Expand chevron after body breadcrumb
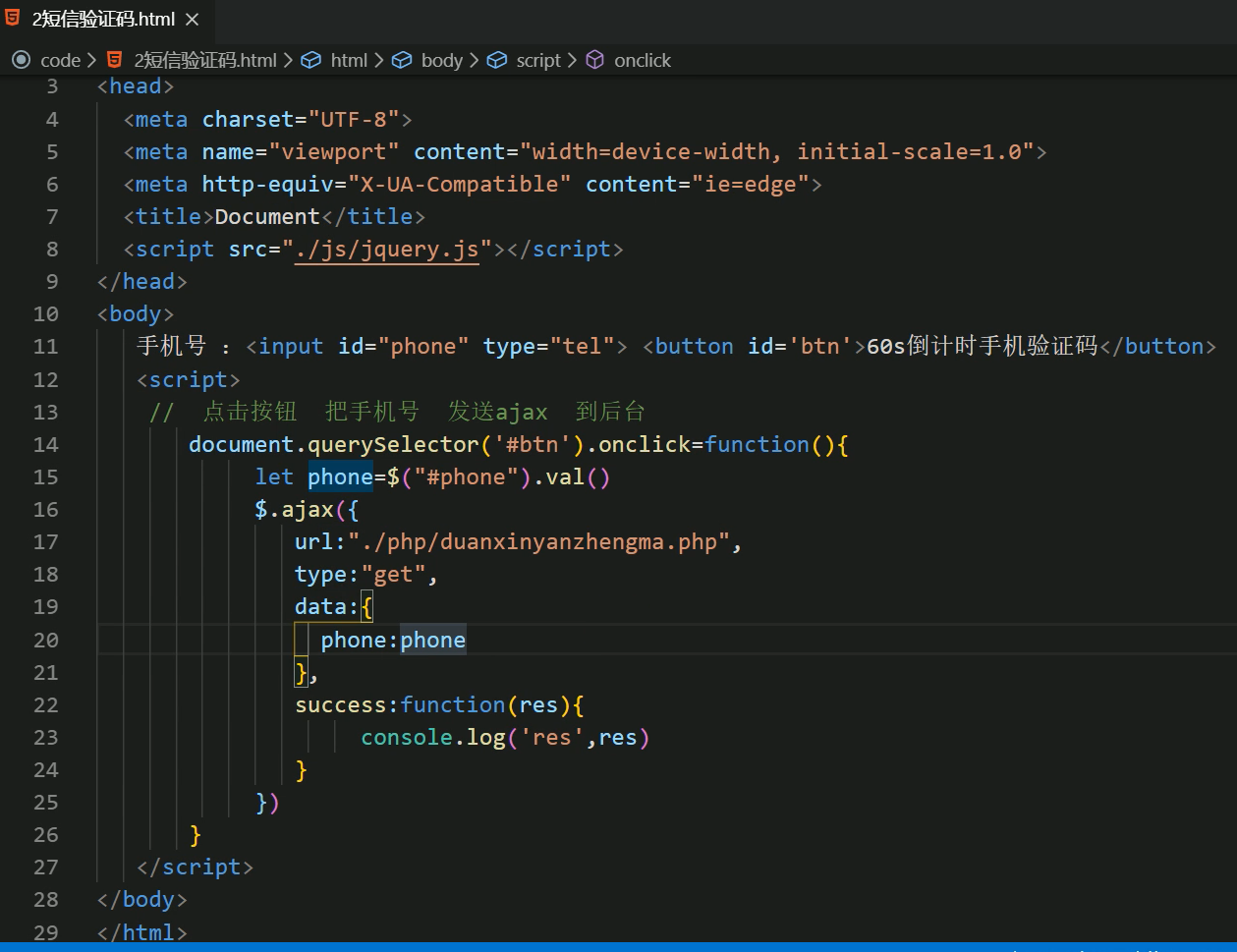 coord(474,60)
